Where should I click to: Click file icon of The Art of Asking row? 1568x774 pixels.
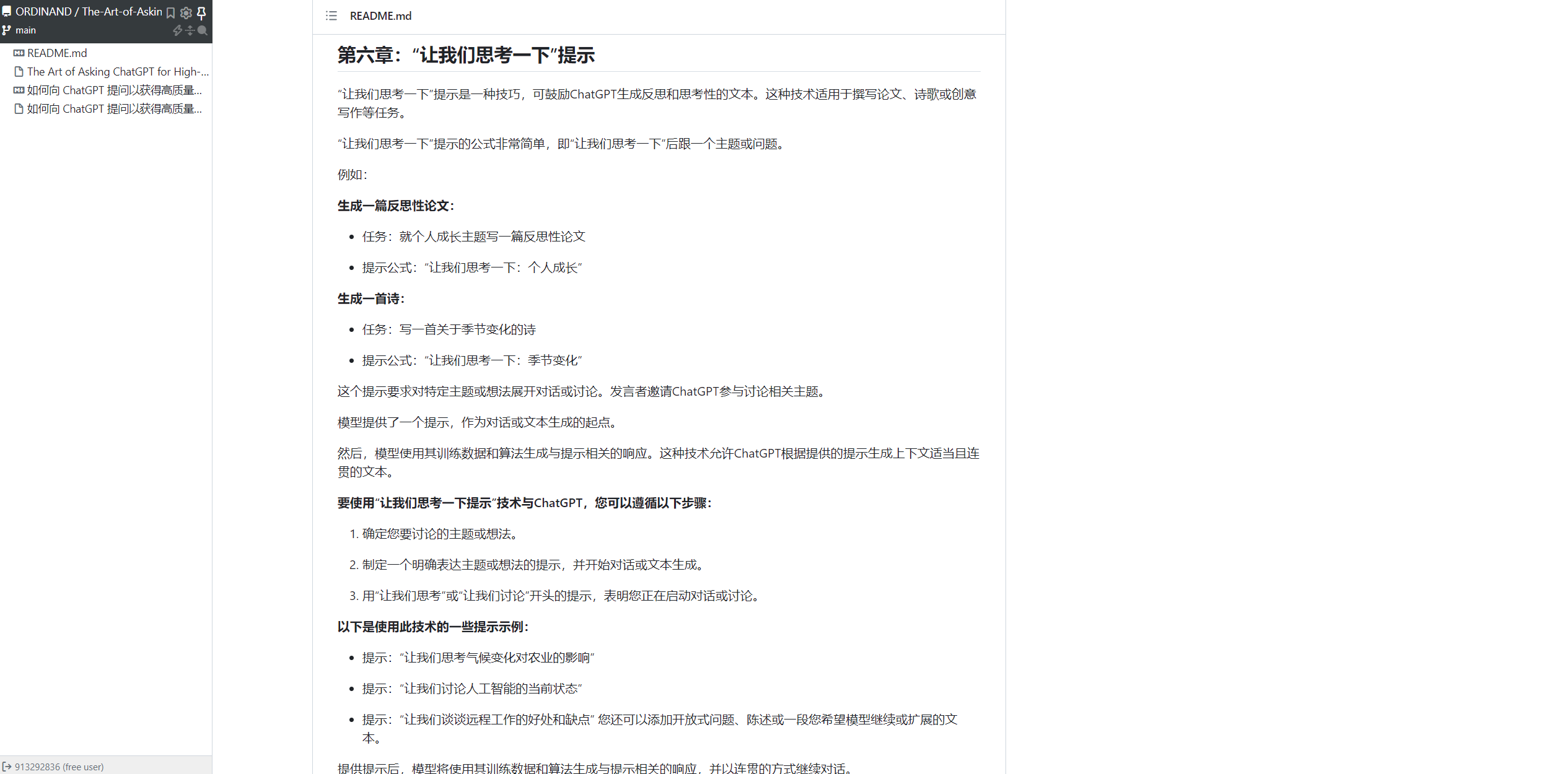(x=19, y=72)
